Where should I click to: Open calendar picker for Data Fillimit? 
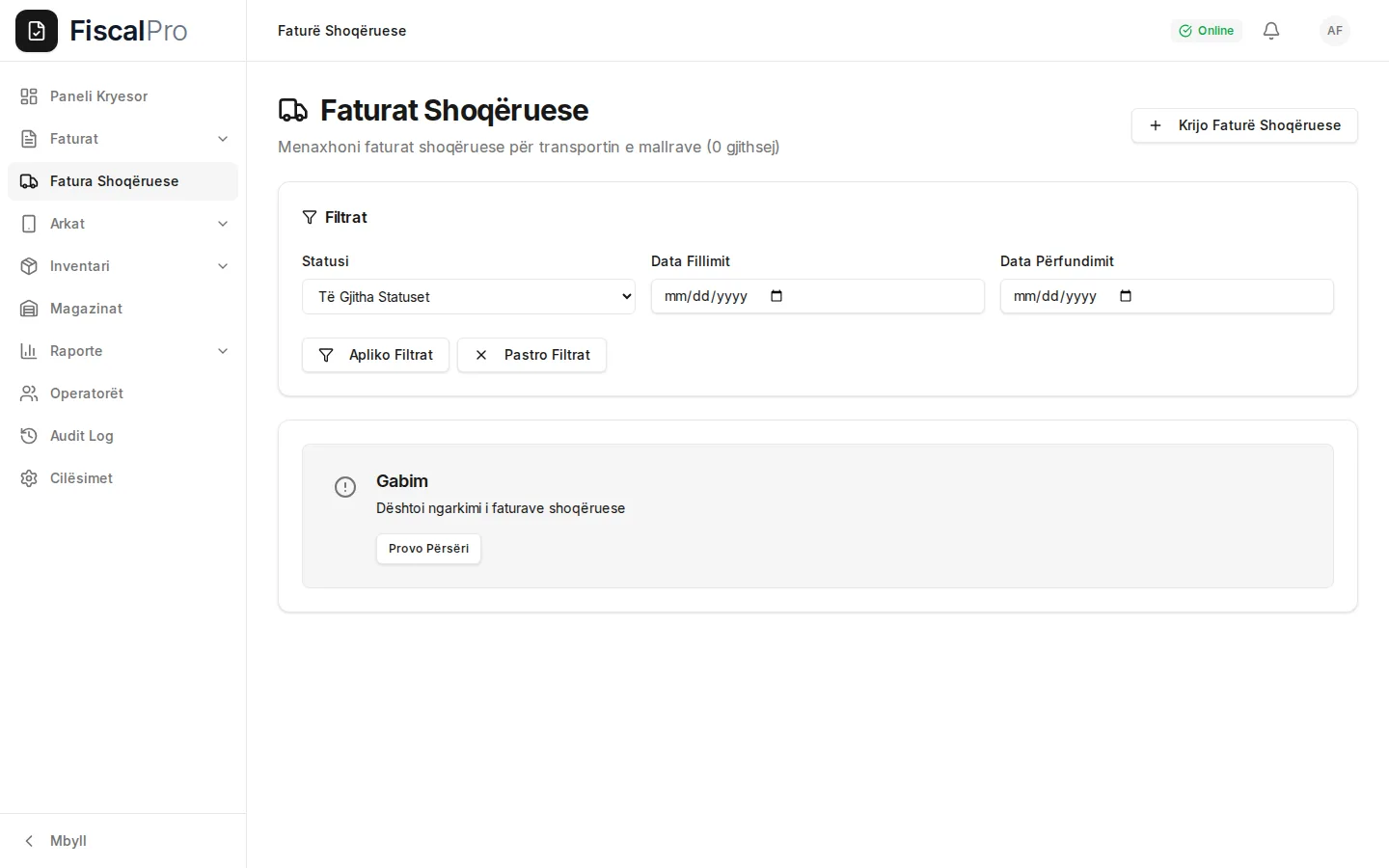[x=776, y=296]
